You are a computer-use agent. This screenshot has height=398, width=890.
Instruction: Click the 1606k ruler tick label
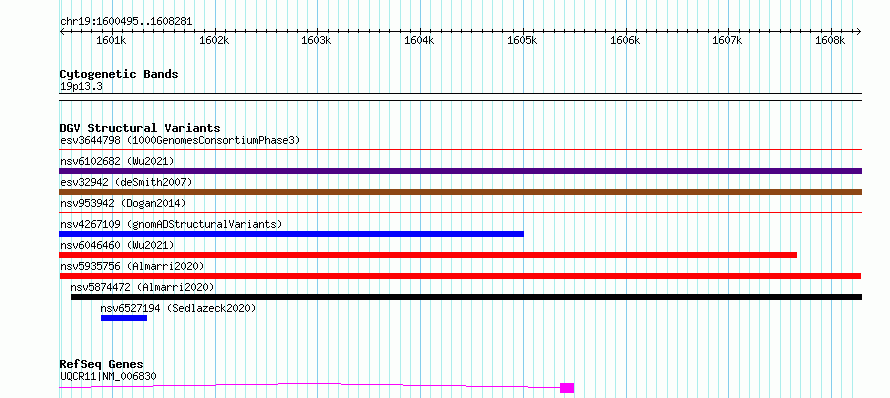pos(625,41)
